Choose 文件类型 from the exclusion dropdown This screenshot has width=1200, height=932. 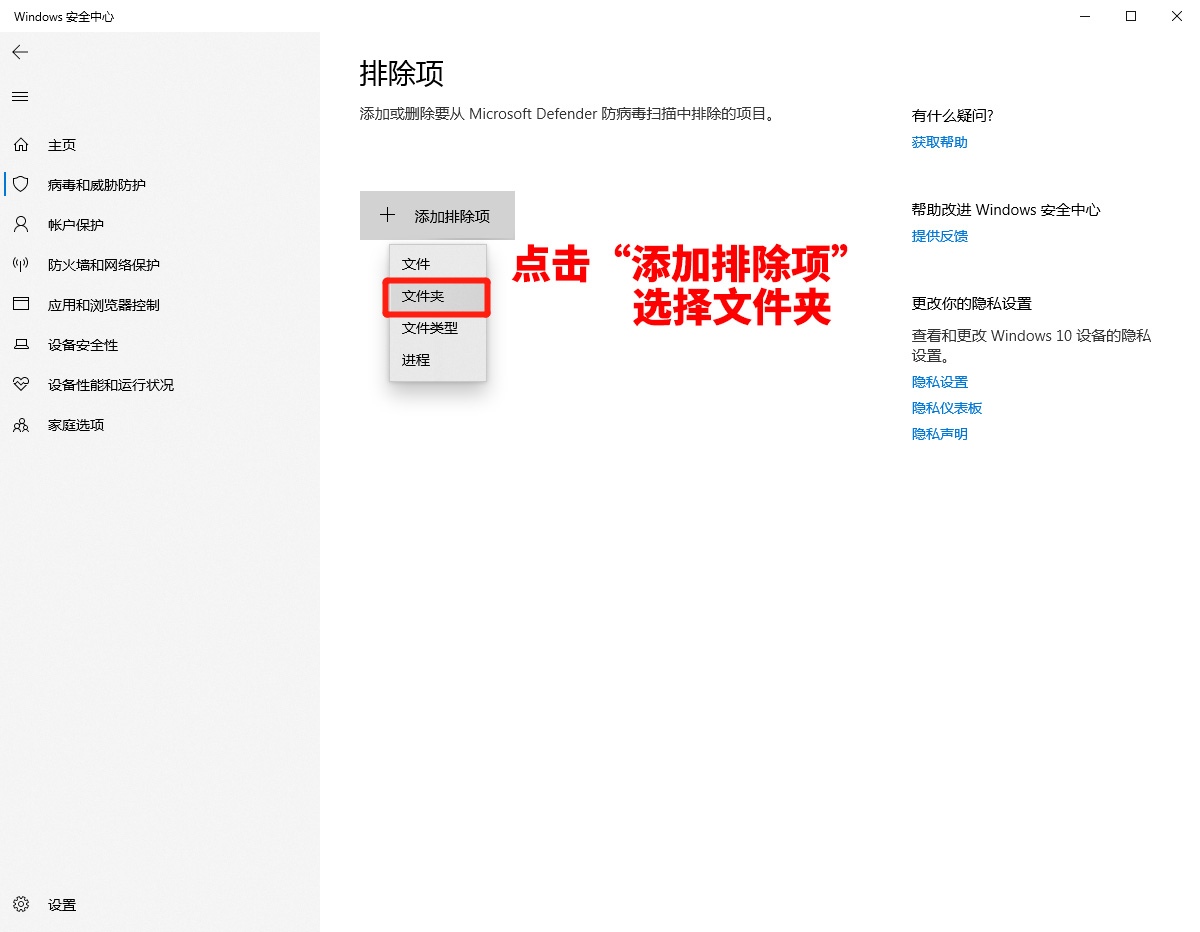[438, 328]
